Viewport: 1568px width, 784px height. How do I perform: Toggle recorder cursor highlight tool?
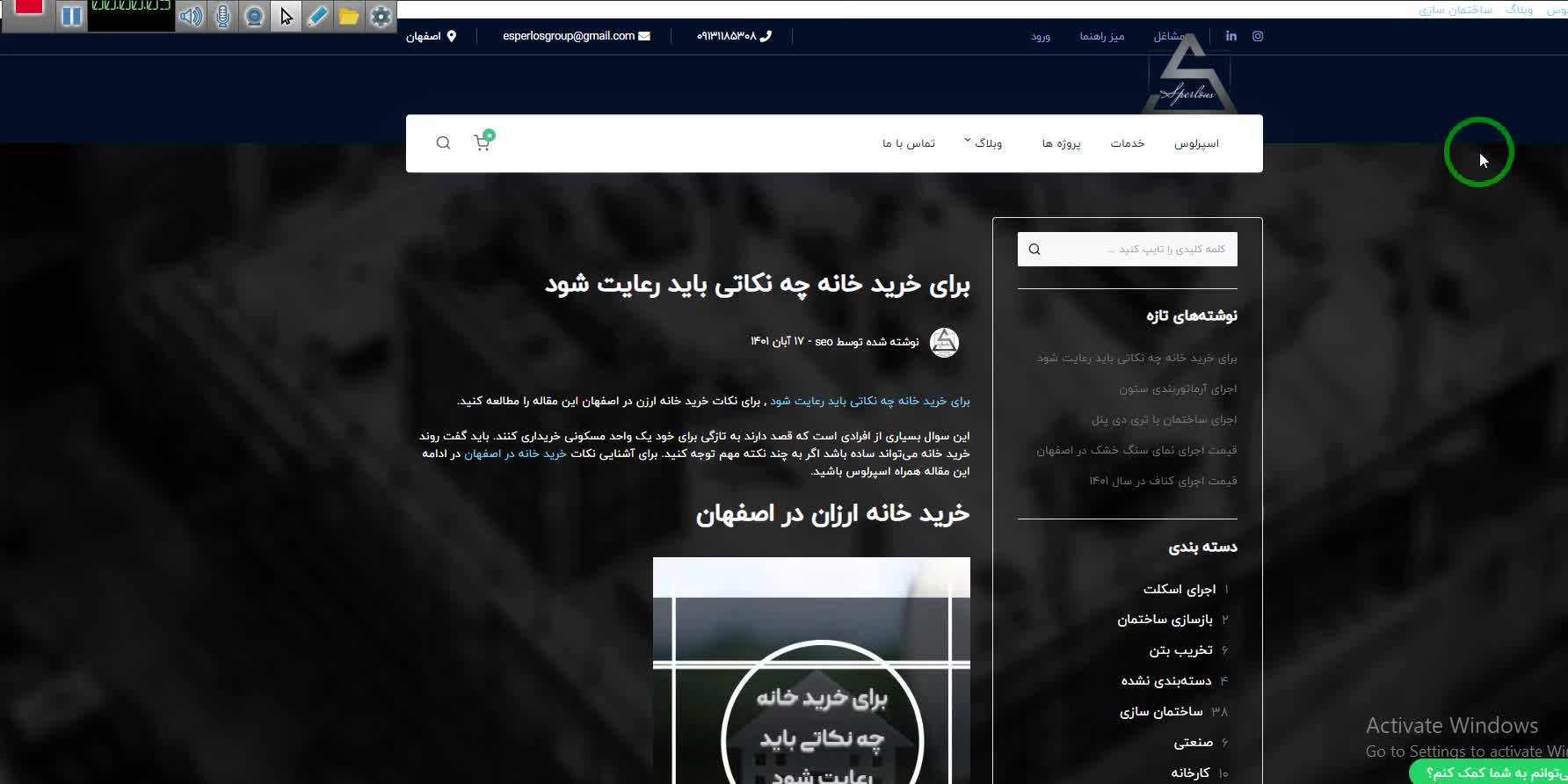coord(286,16)
